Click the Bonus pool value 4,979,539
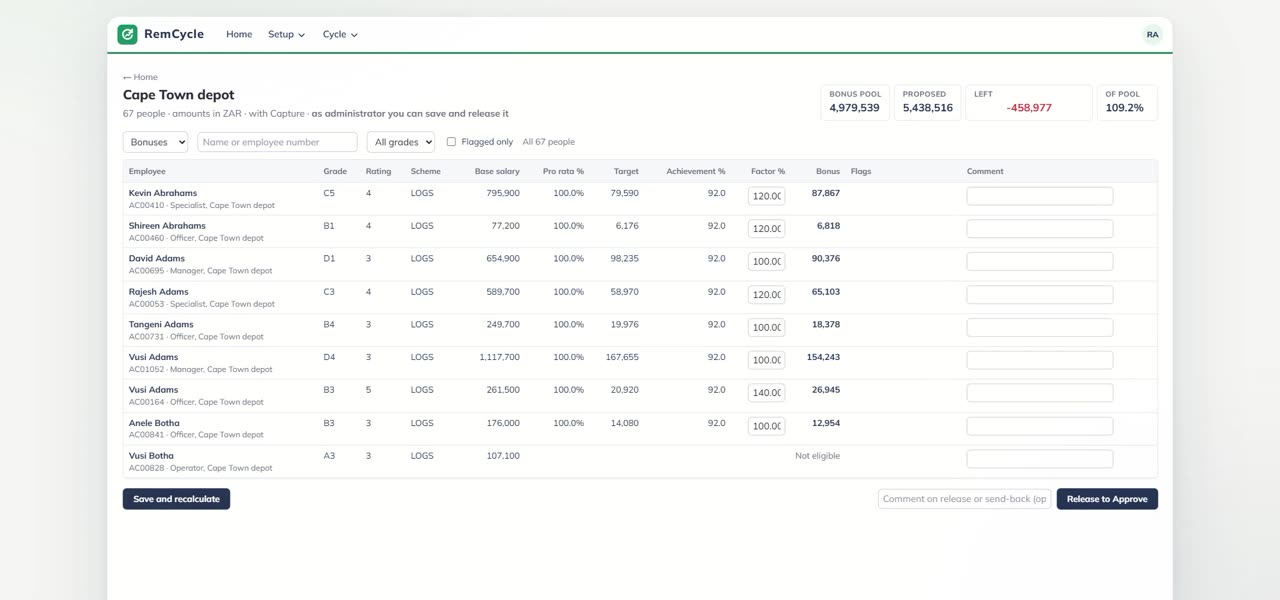This screenshot has width=1280, height=600. [854, 108]
